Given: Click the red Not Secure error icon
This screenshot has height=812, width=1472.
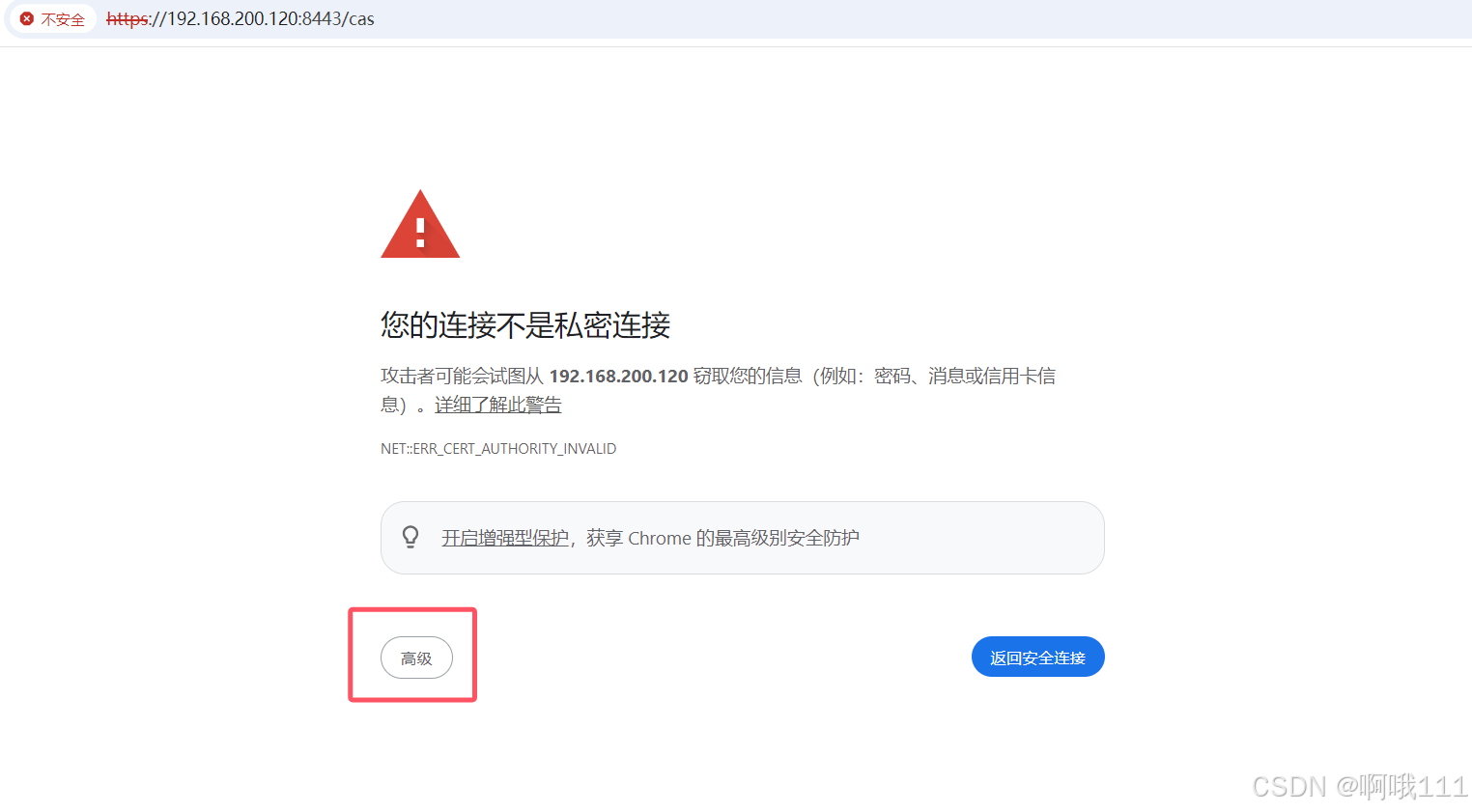Looking at the screenshot, I should [27, 18].
